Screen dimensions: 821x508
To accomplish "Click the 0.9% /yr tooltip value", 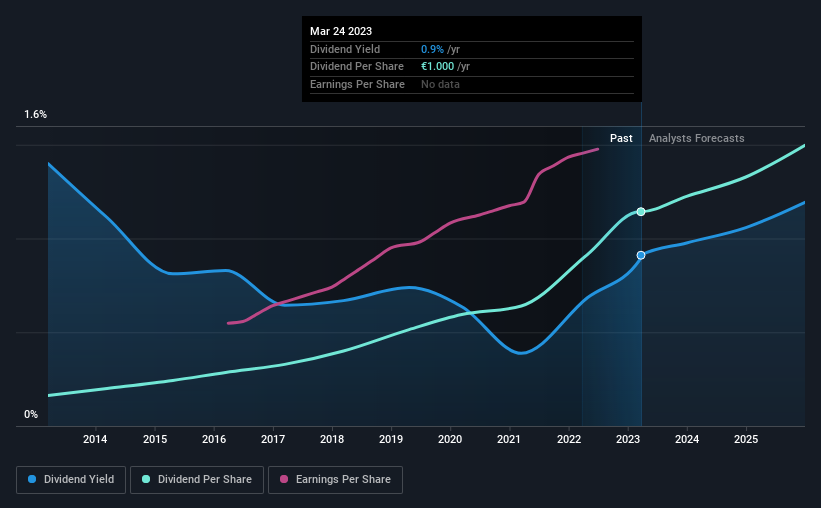I will (440, 49).
